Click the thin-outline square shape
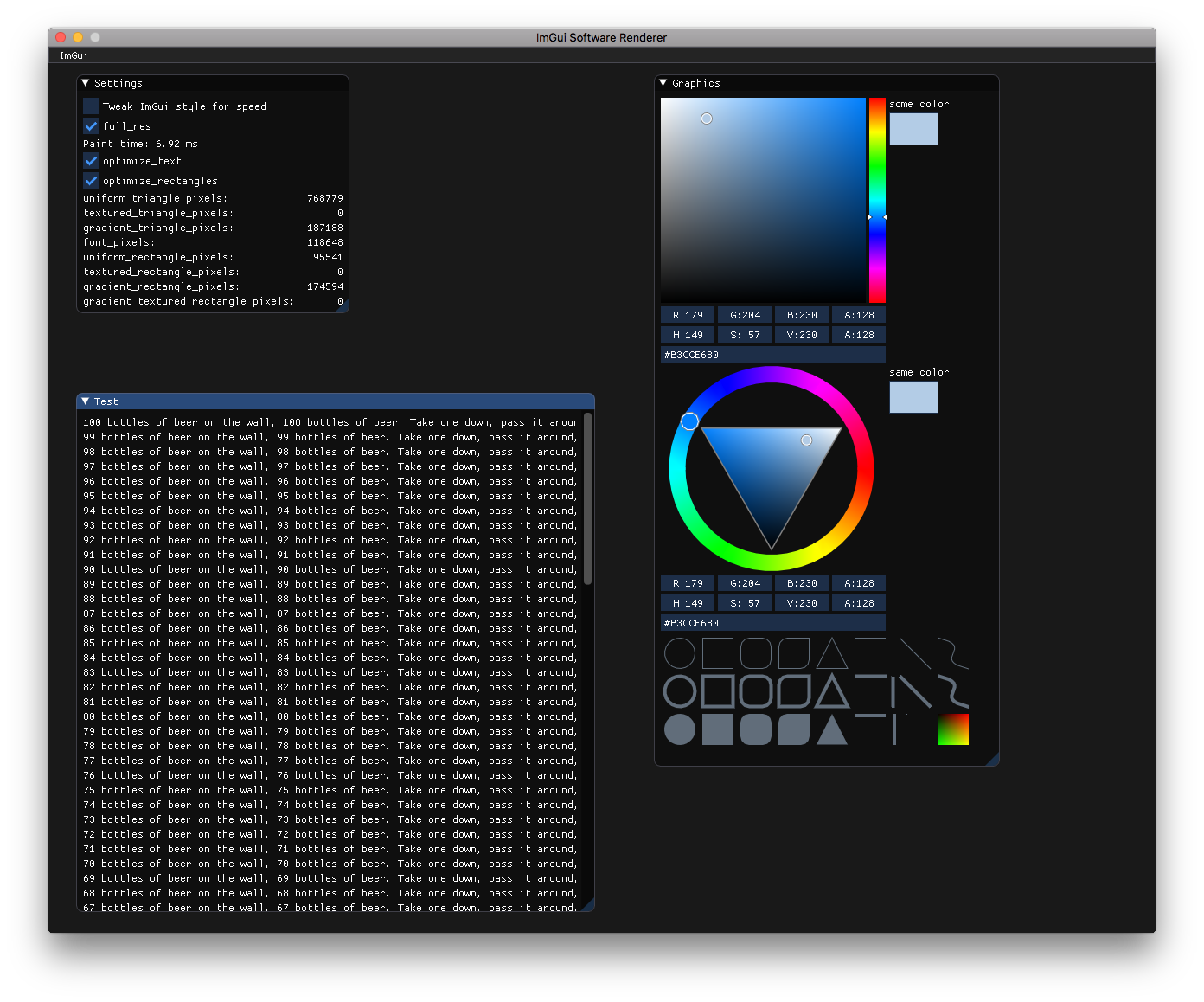Image resolution: width=1204 pixels, height=1002 pixels. coord(718,653)
